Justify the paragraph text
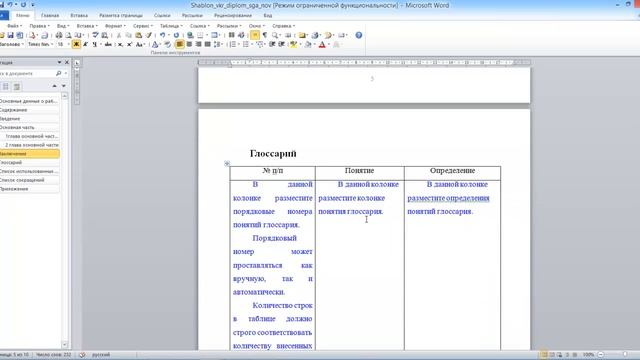The width and height of the screenshot is (640, 360). coord(207,44)
